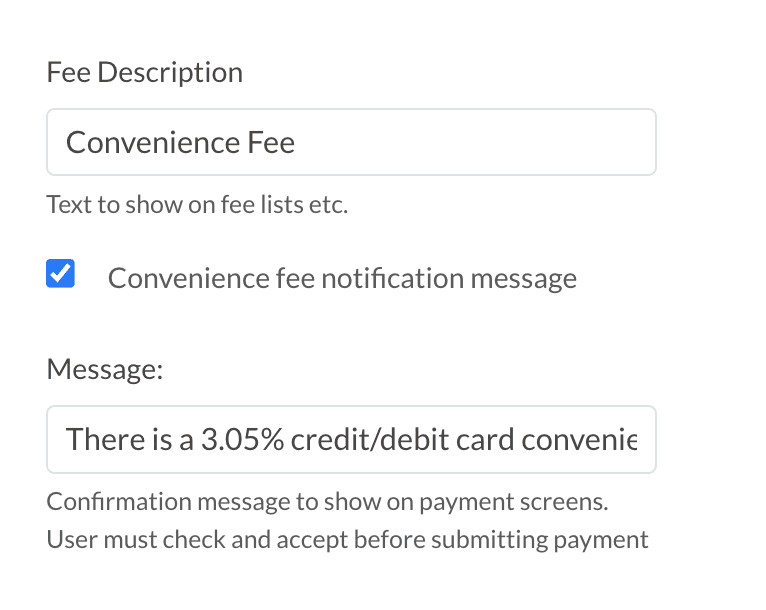The height and width of the screenshot is (610, 766).
Task: Place cursor on 'Fee' in the Fee Description box
Action: tap(271, 142)
